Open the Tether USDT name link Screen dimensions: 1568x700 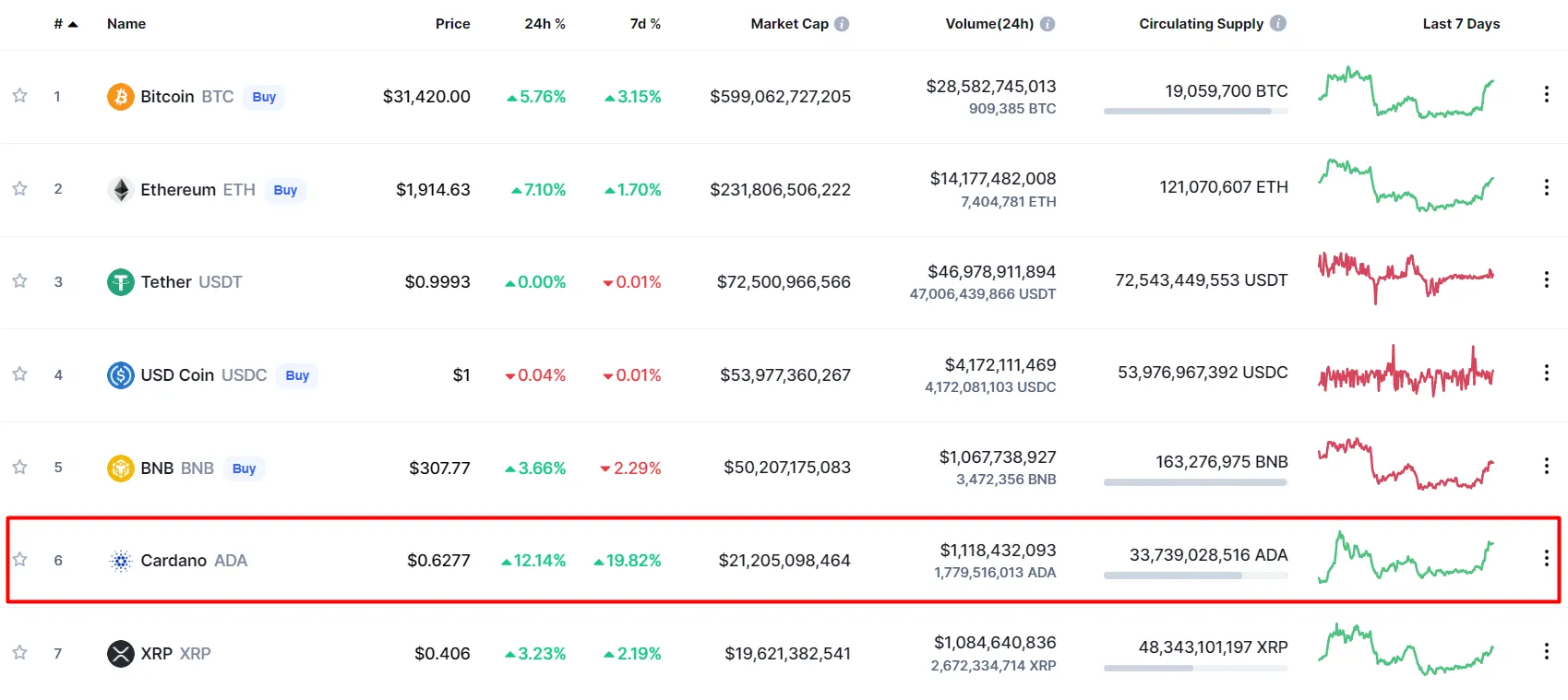coord(191,282)
